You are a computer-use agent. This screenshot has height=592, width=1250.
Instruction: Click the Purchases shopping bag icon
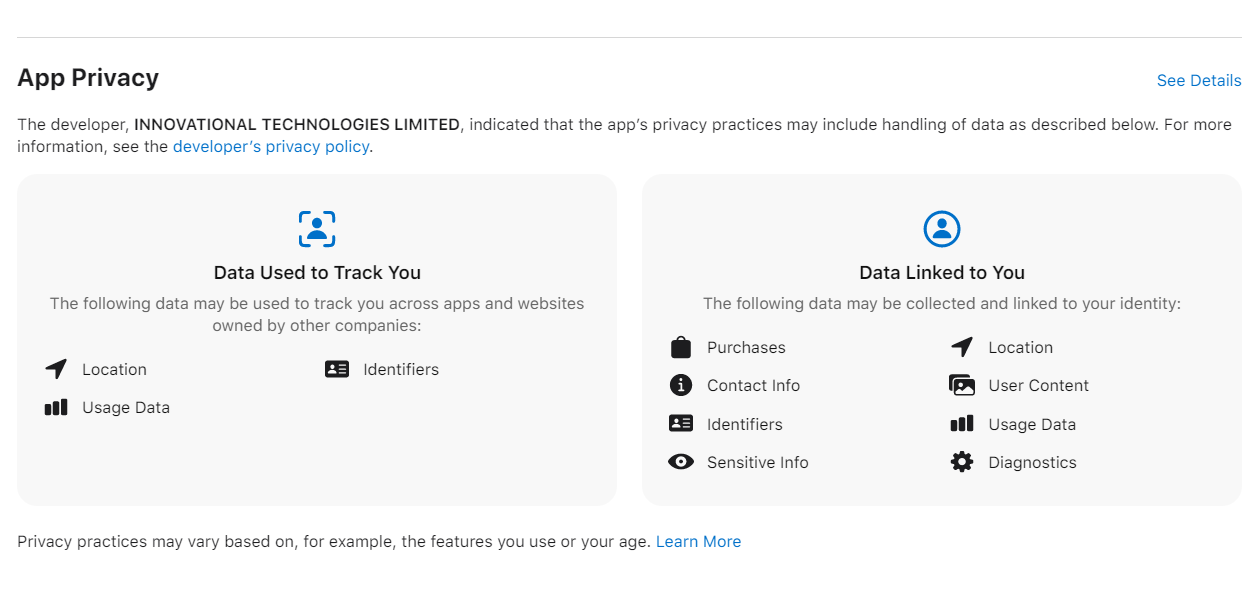[681, 347]
